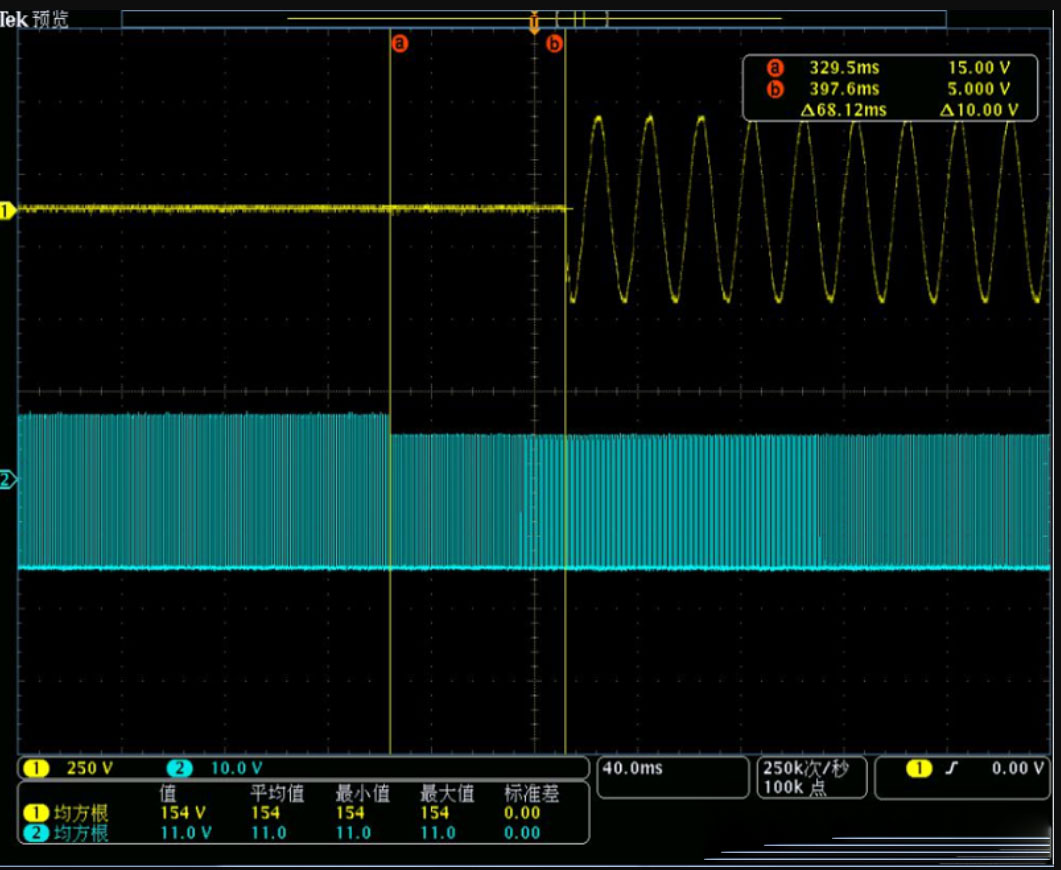The width and height of the screenshot is (1061, 870).
Task: Click the delta time readout Δ68.12ms
Action: tap(844, 110)
